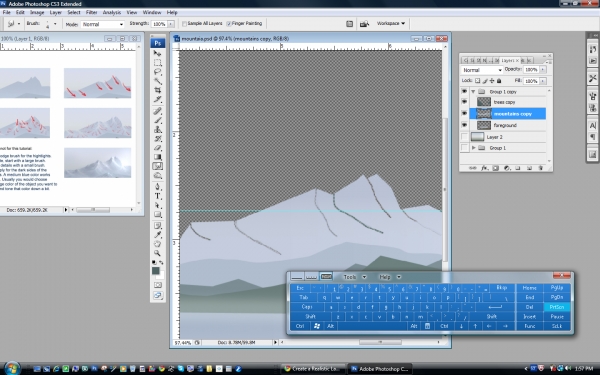Click the delete layer trash icon
This screenshot has width=600, height=375.
point(541,168)
